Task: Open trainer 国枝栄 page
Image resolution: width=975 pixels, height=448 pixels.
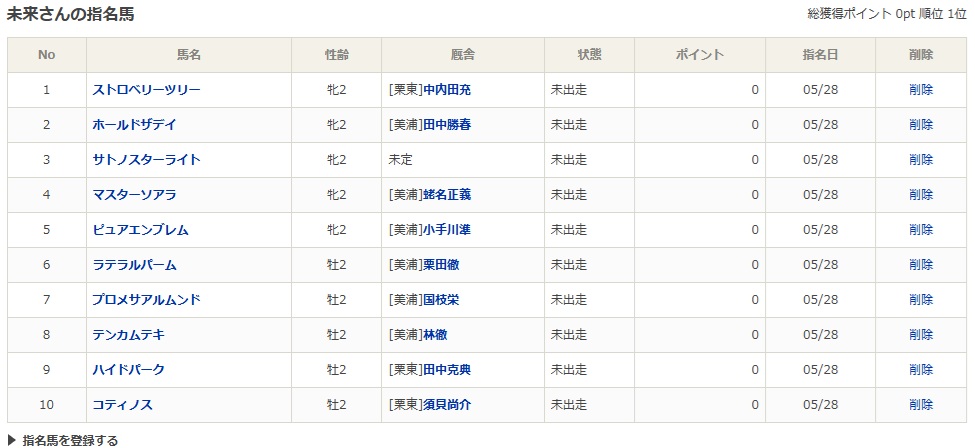Action: tap(441, 299)
